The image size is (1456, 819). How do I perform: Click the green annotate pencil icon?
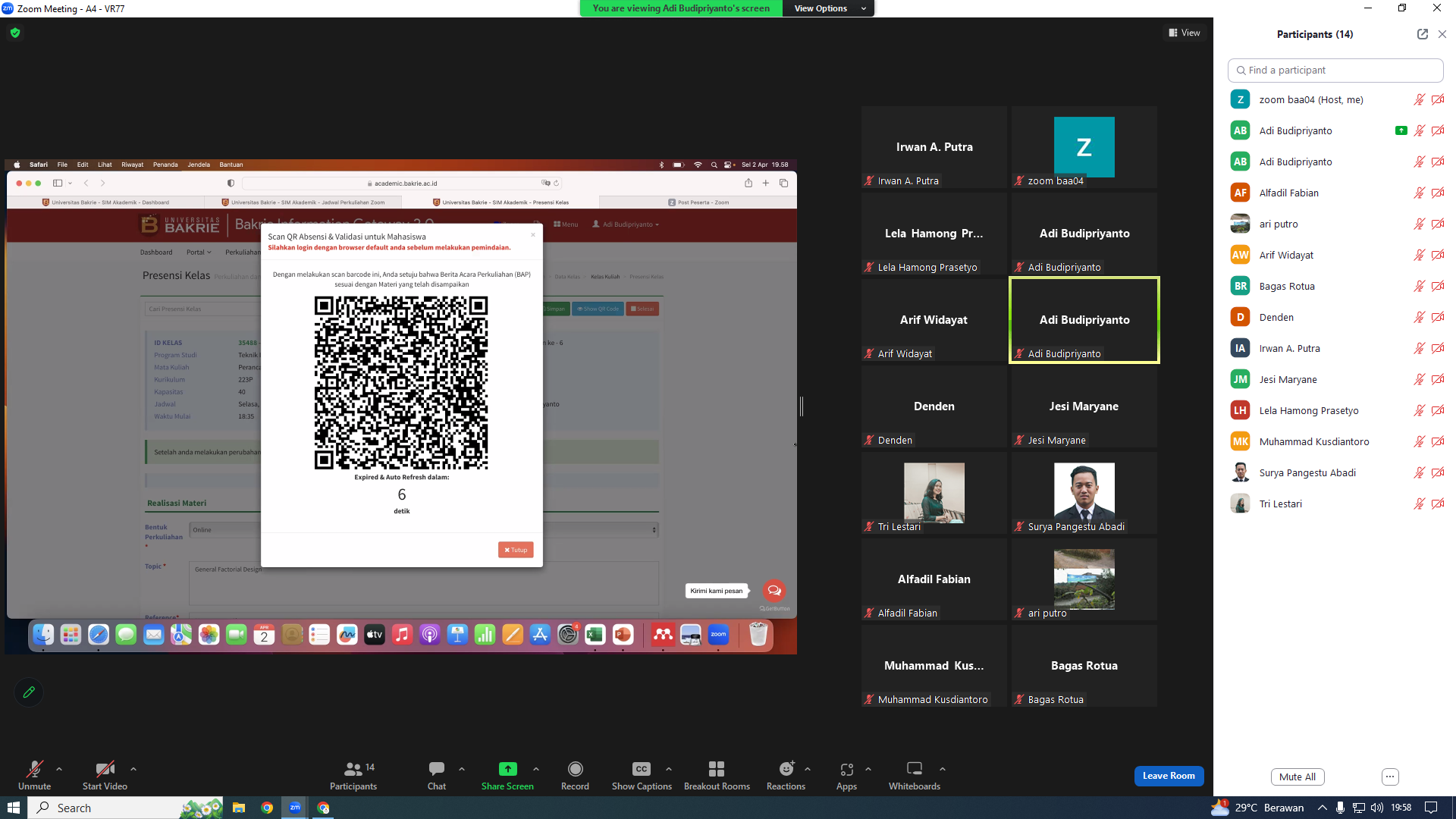point(29,692)
